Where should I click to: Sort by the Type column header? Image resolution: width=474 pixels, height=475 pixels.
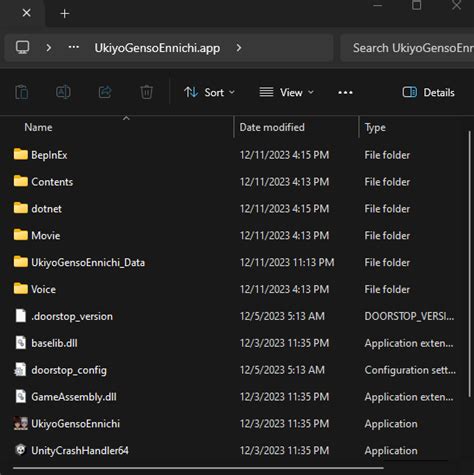375,127
